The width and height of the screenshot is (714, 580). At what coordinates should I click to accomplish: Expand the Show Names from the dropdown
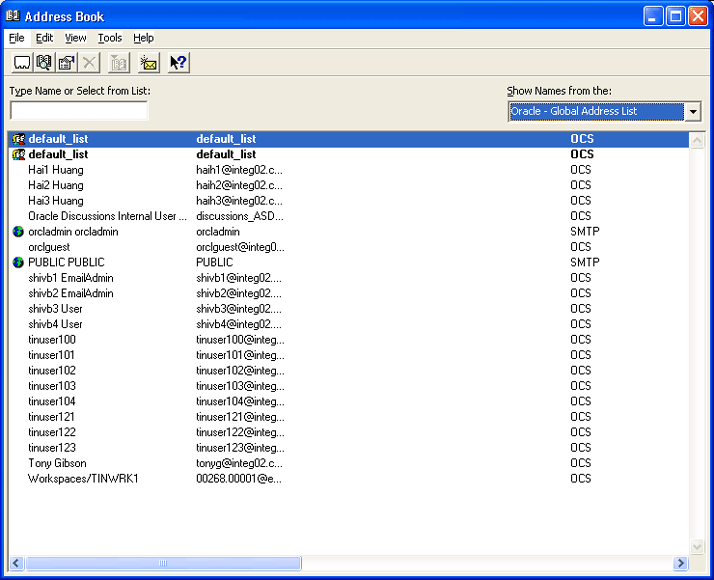(693, 111)
